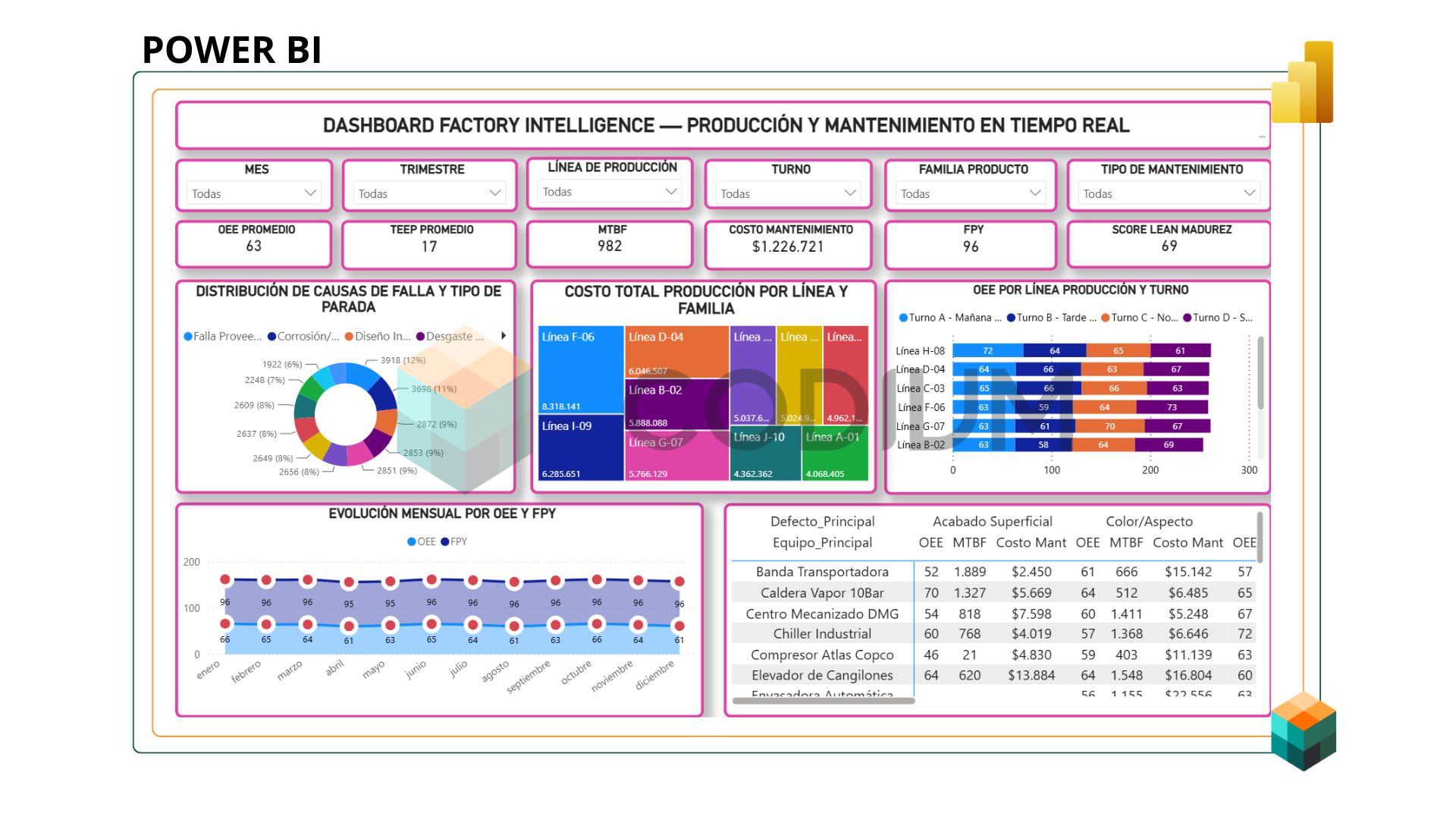This screenshot has height=819, width=1456.
Task: Click the table horizontal scrollbar
Action: pos(824,701)
